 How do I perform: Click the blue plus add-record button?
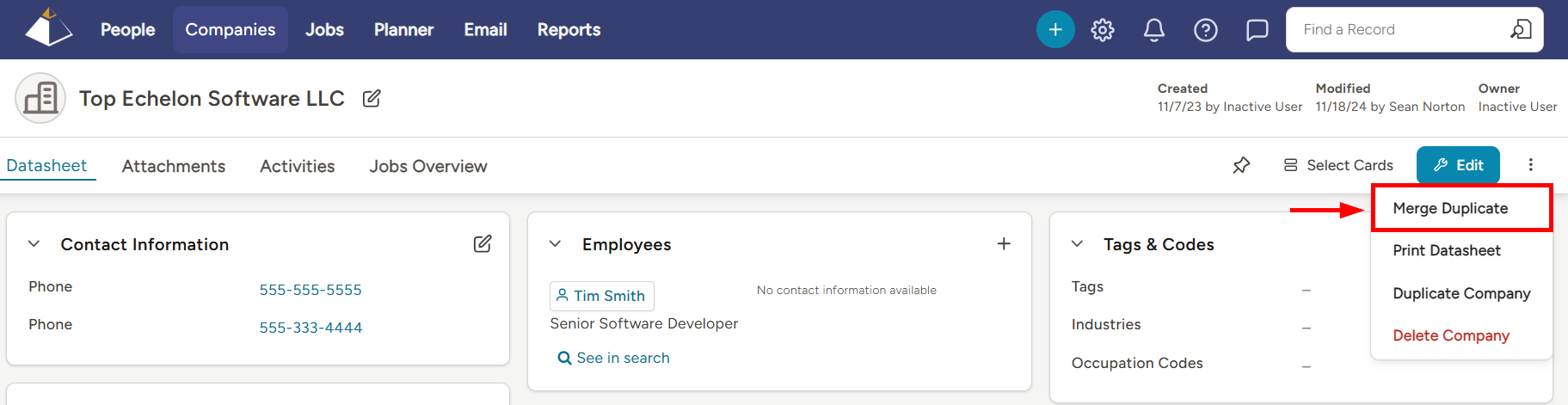point(1055,30)
